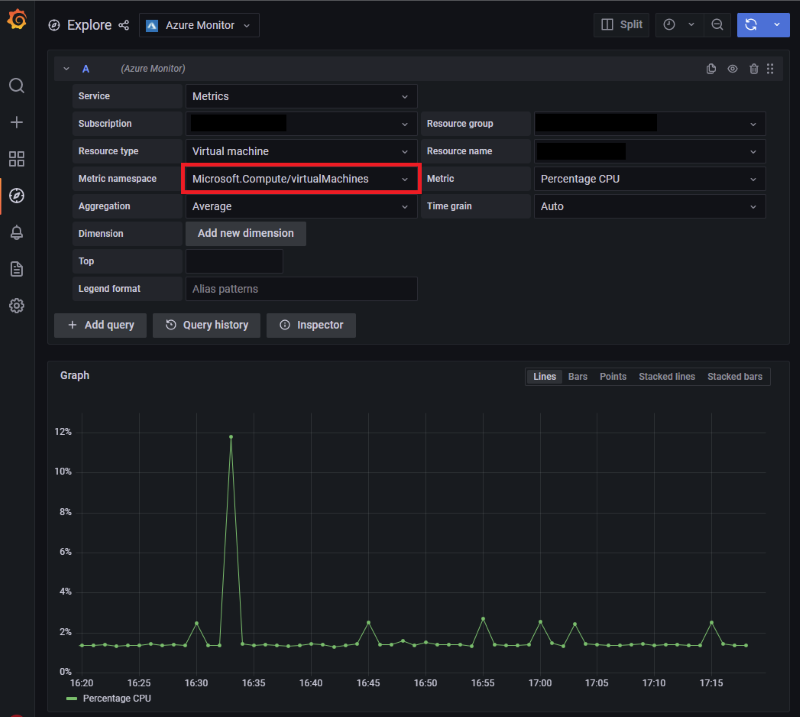Delete query A with the trash icon
This screenshot has height=717, width=800.
754,68
